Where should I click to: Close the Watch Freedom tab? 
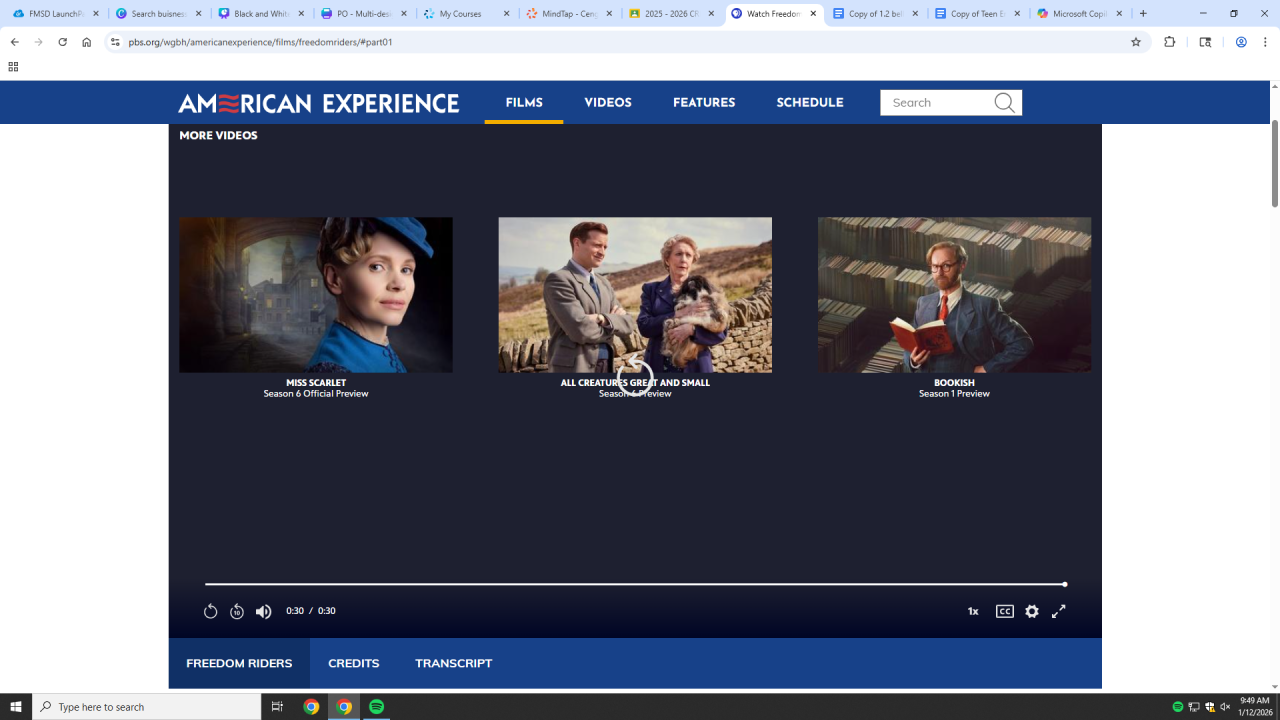click(x=813, y=14)
